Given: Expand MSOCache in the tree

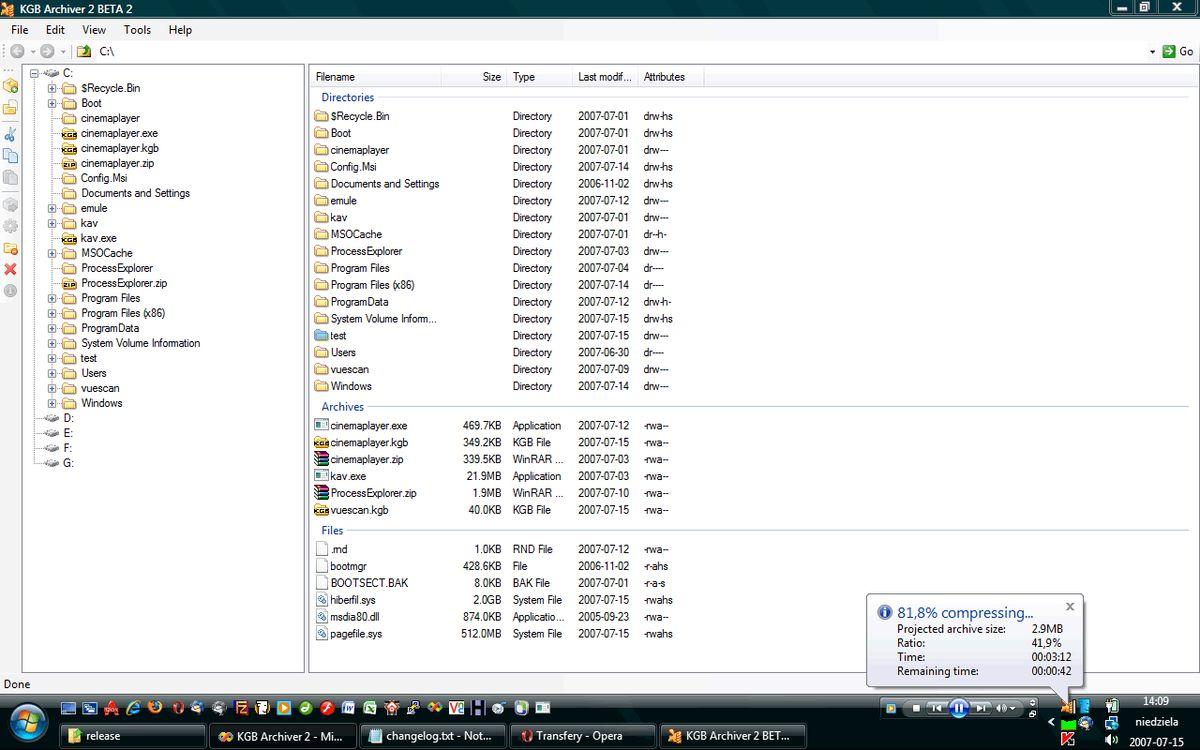Looking at the screenshot, I should [x=52, y=253].
